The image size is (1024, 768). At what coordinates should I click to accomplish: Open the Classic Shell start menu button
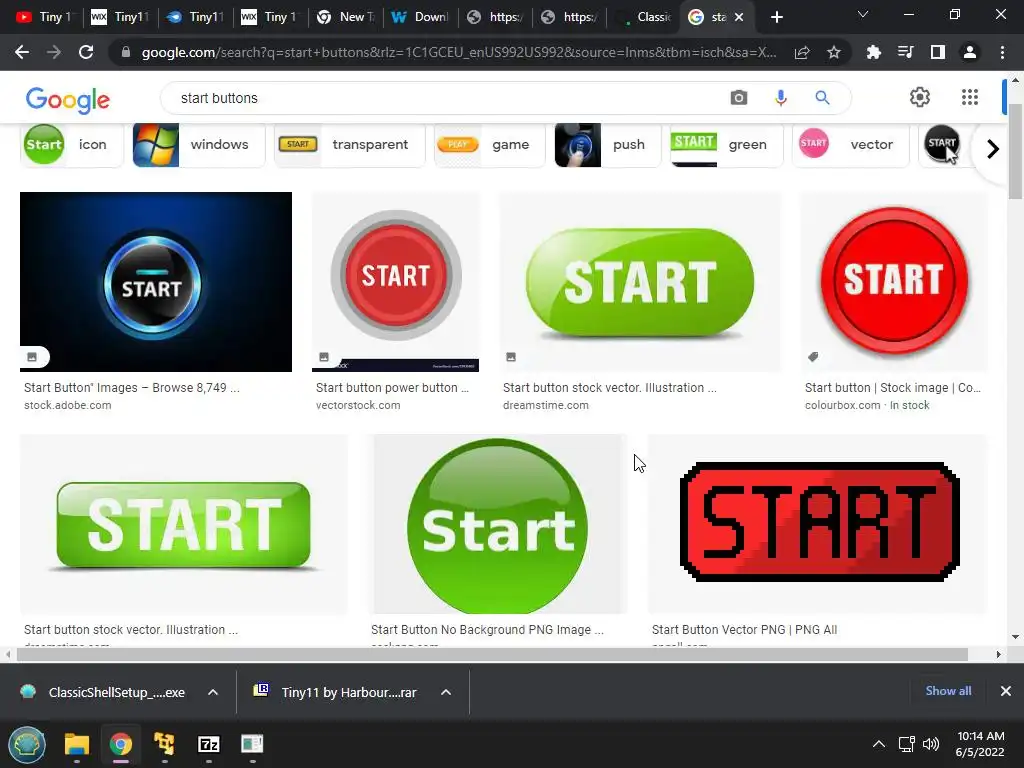[x=27, y=744]
